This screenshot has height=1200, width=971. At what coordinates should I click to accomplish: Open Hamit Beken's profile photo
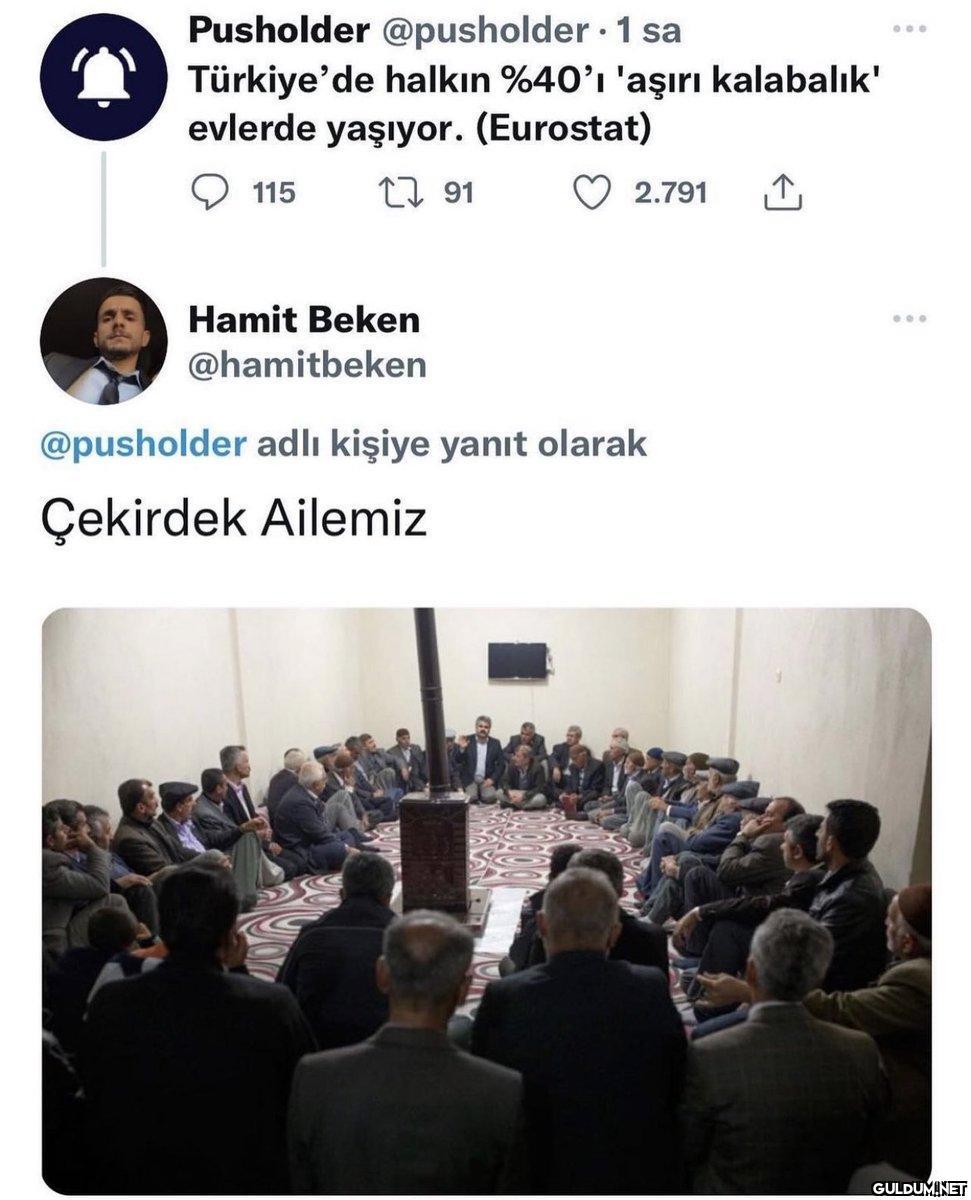coord(103,341)
